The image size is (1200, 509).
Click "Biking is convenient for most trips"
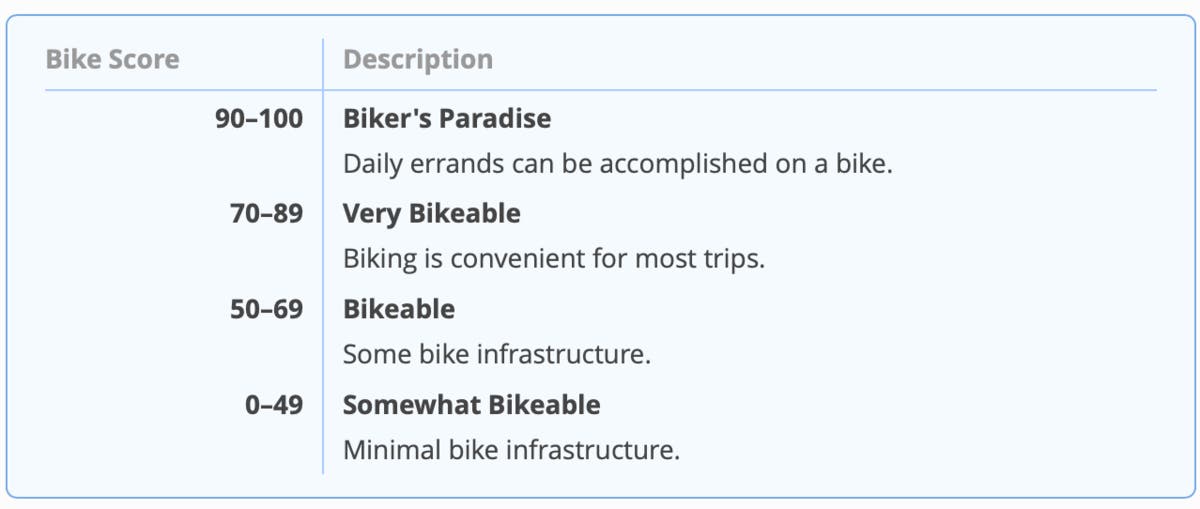553,258
